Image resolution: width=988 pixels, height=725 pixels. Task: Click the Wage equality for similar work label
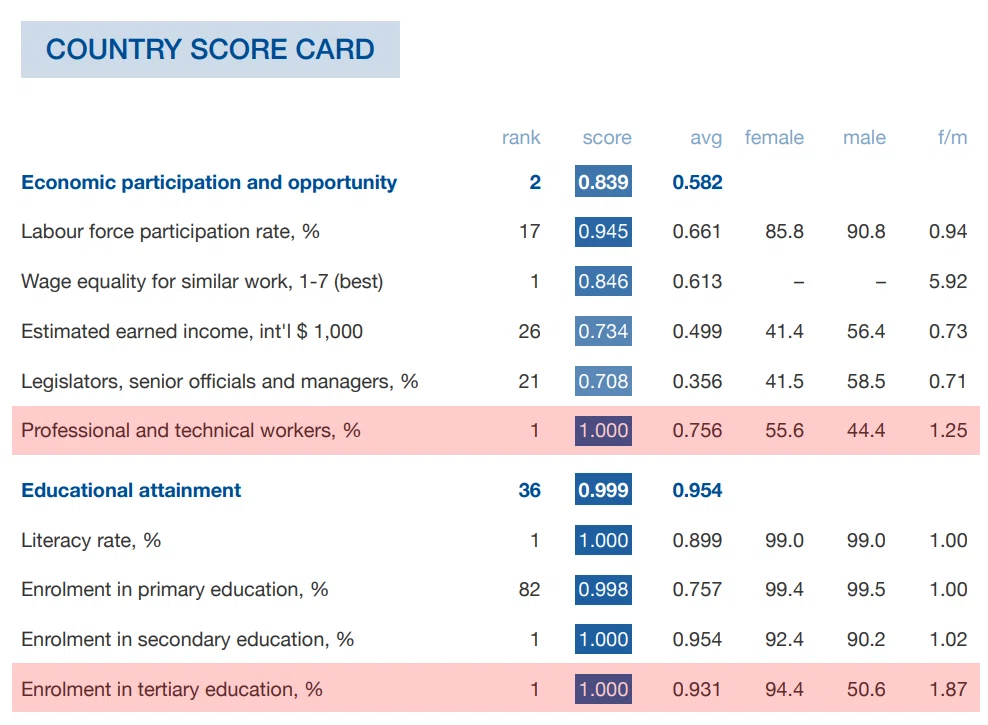coord(202,281)
